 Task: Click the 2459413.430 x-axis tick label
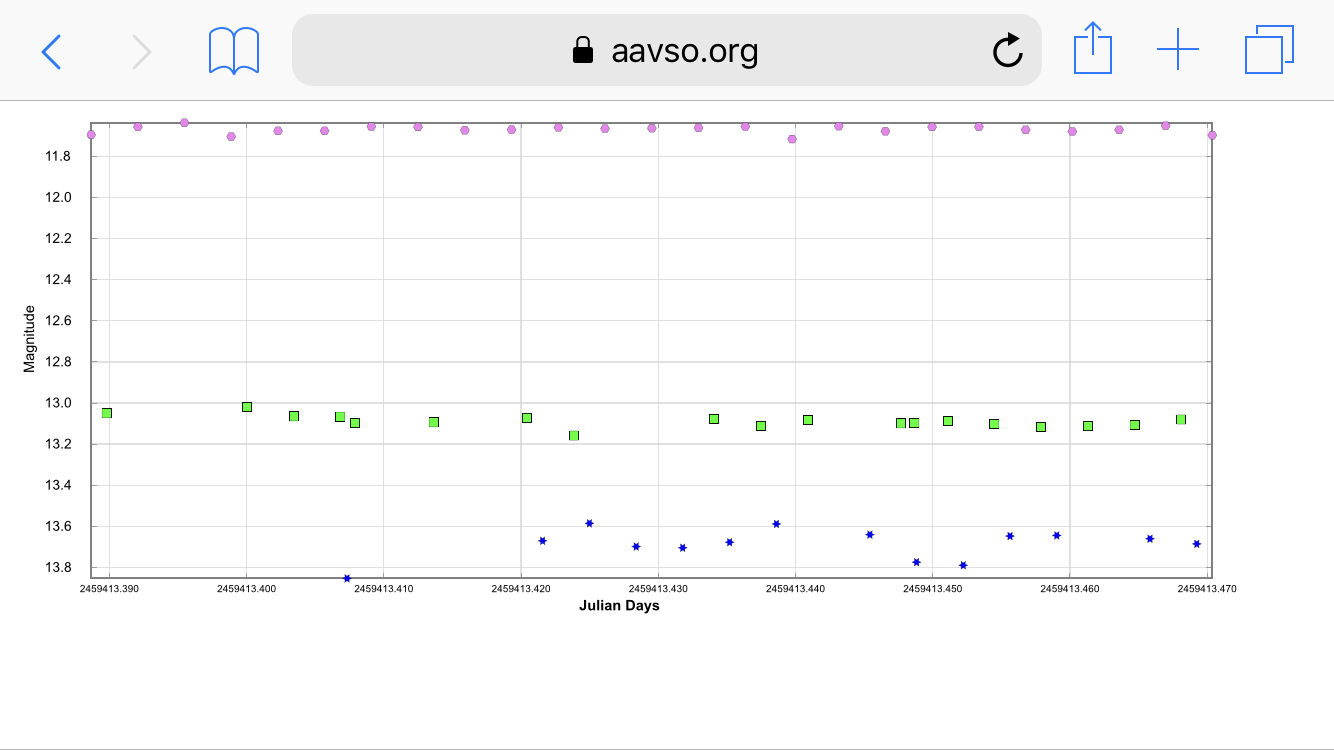click(x=658, y=589)
